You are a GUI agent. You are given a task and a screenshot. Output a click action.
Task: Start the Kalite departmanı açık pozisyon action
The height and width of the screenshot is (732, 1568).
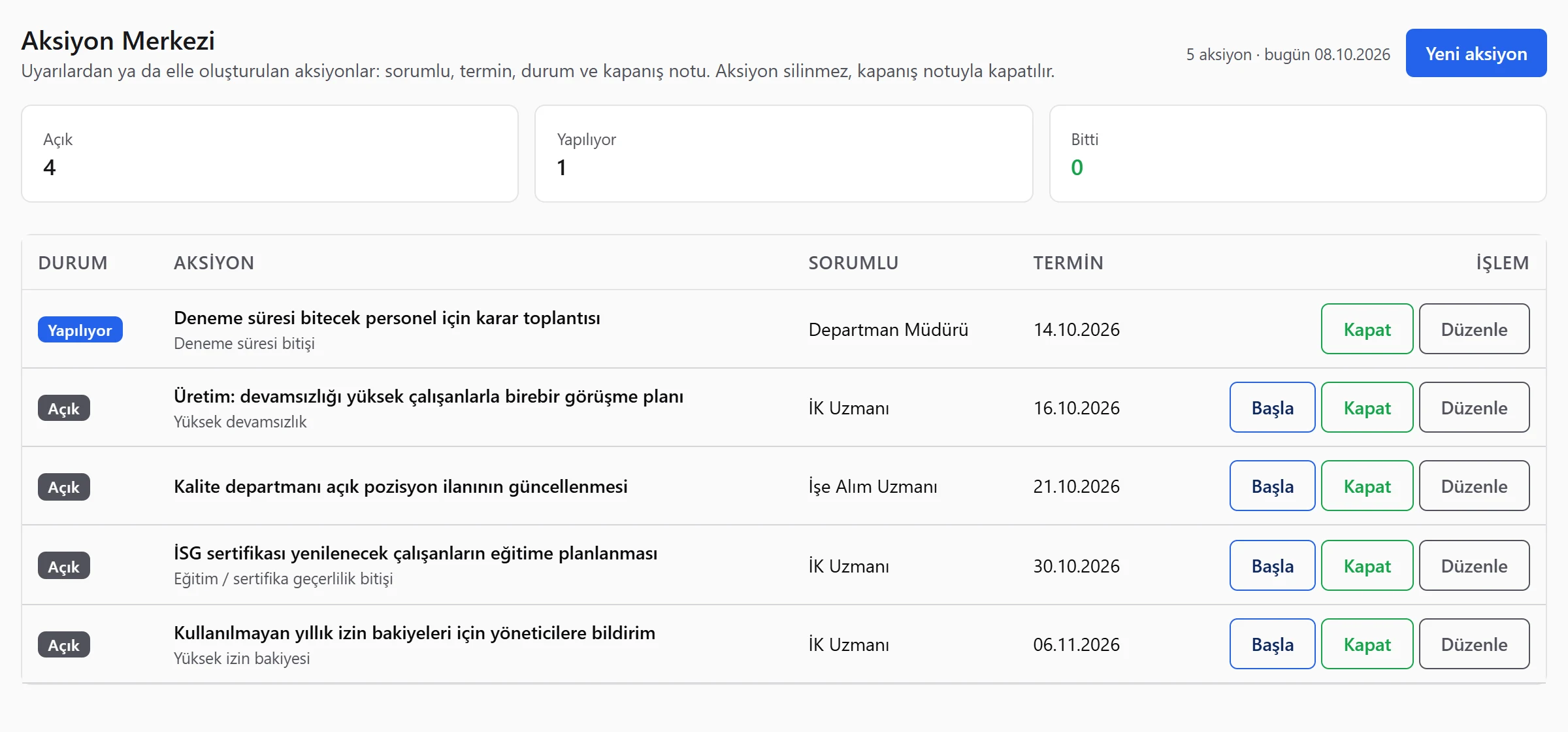point(1272,486)
